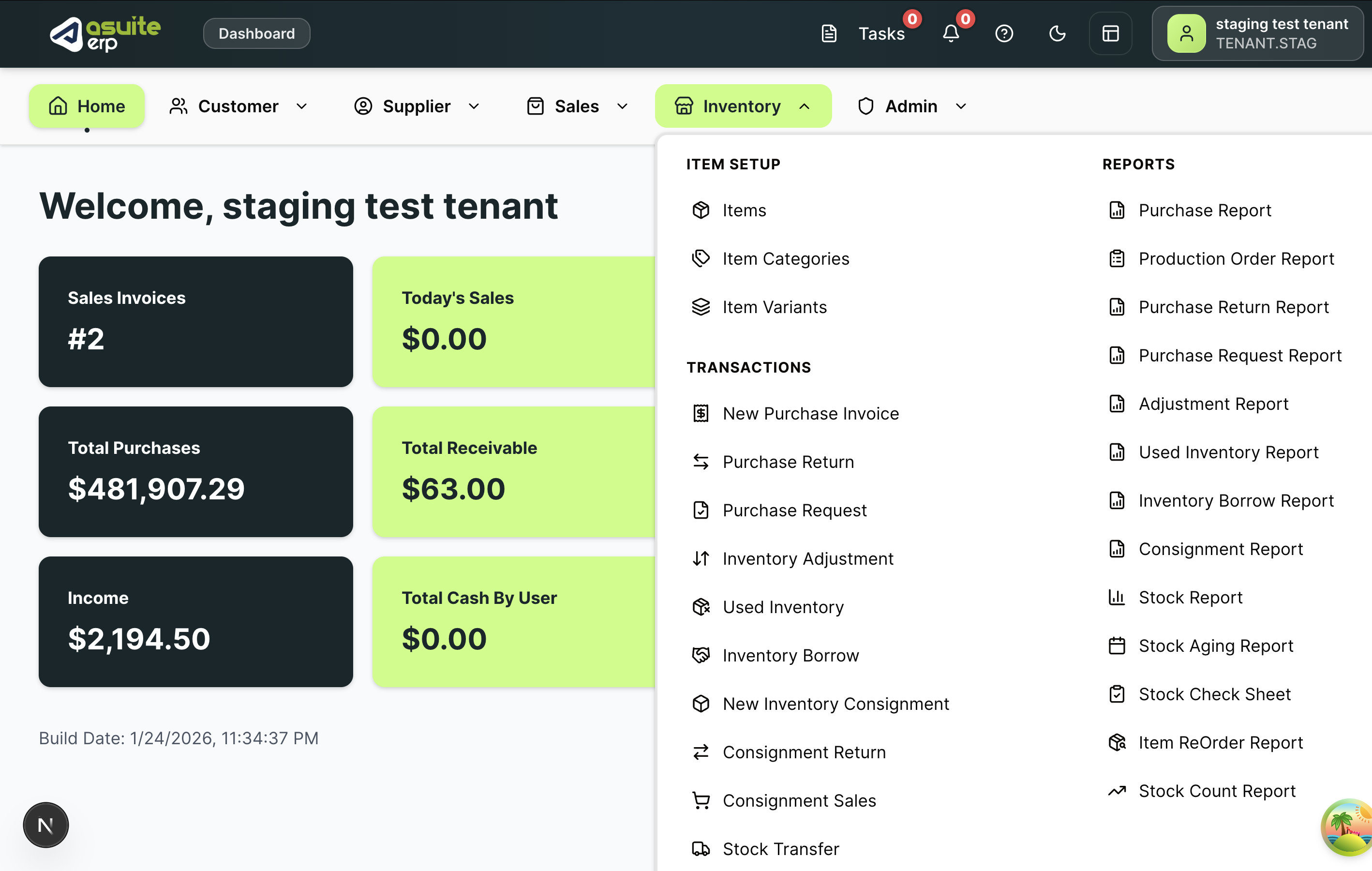Screen dimensions: 1372x871
Task: Open Consignment Return
Action: [804, 752]
